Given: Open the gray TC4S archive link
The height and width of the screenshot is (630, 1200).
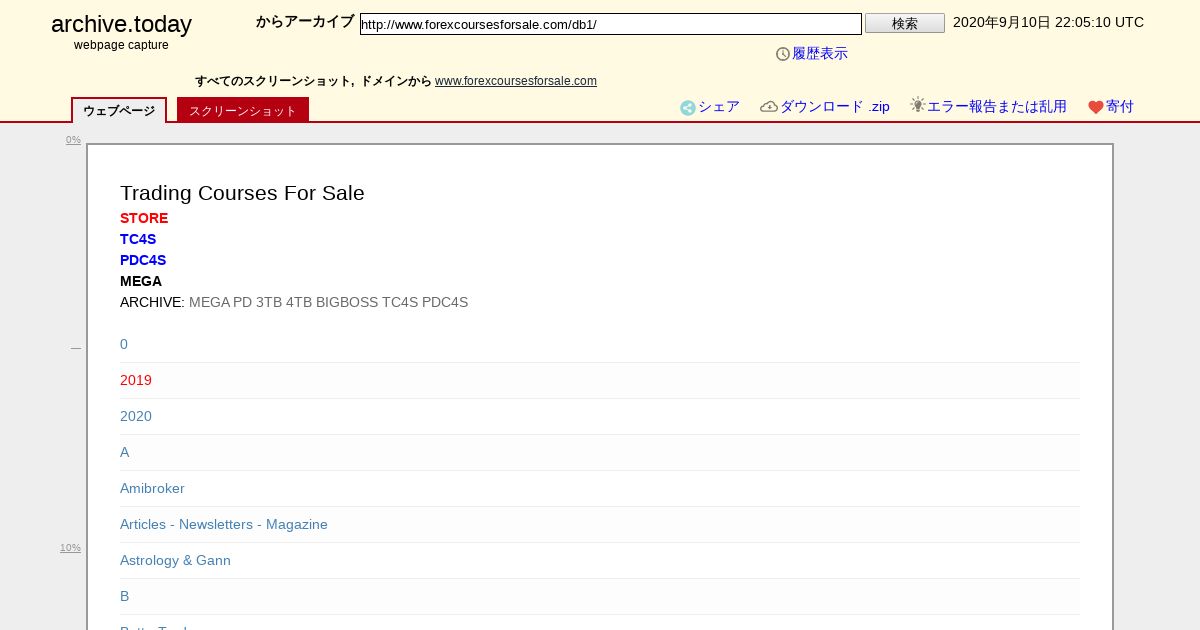Looking at the screenshot, I should [x=400, y=302].
